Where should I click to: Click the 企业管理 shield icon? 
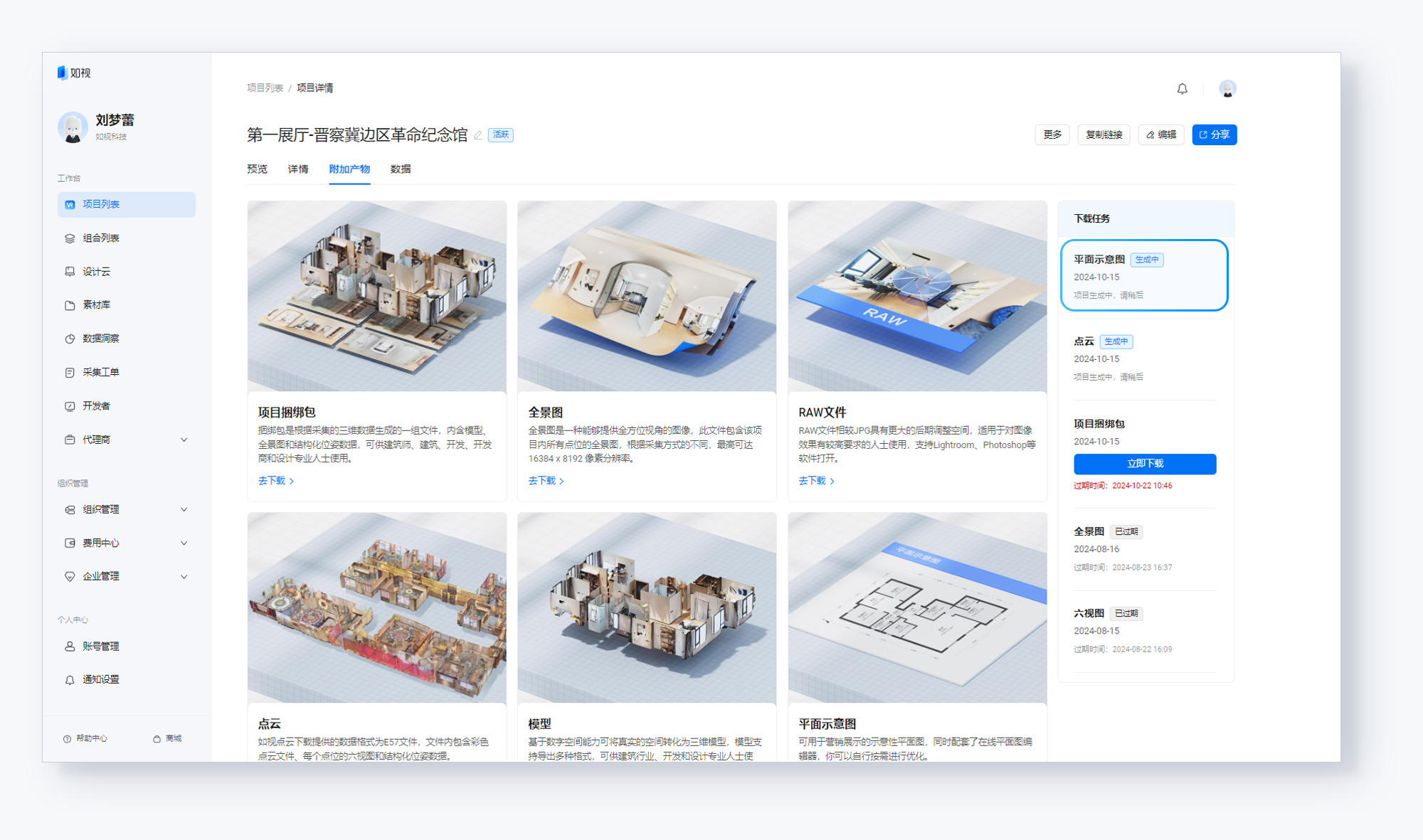click(70, 576)
